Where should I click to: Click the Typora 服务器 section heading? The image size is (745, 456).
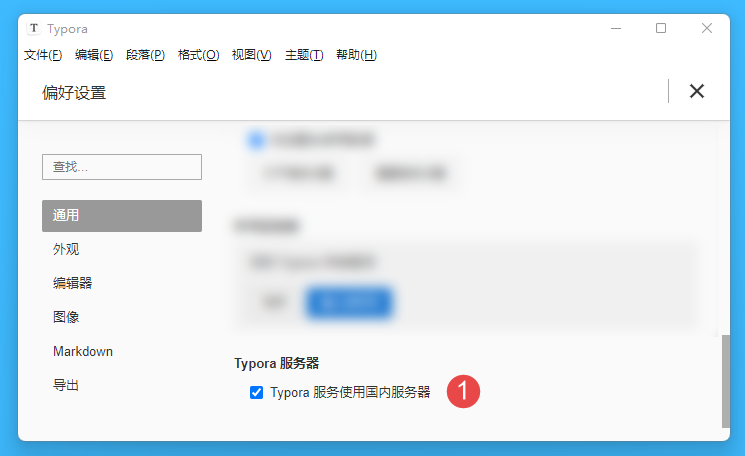click(x=277, y=363)
